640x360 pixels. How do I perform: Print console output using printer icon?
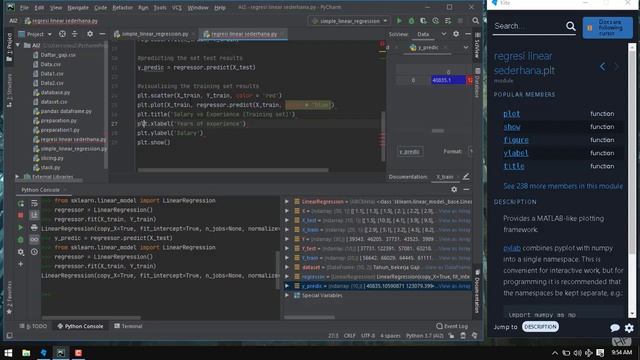pyautogui.click(x=34, y=227)
